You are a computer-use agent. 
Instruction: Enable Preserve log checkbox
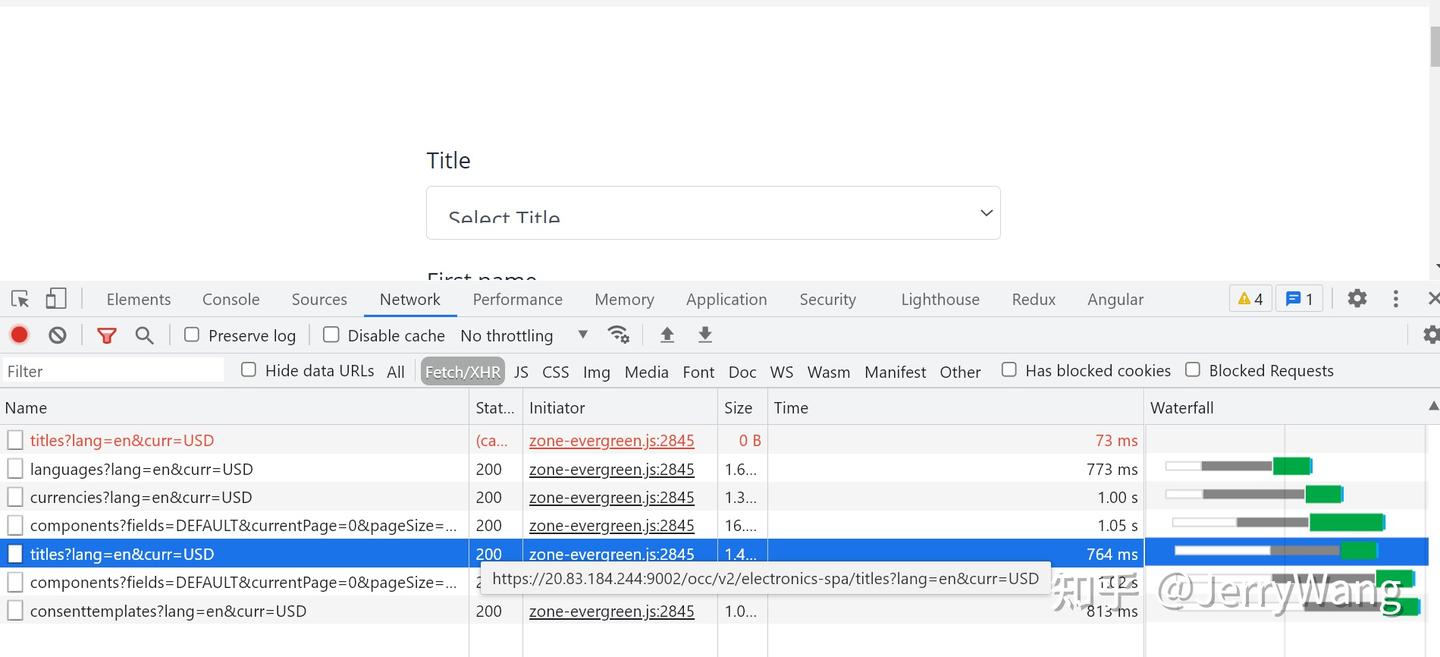(192, 334)
